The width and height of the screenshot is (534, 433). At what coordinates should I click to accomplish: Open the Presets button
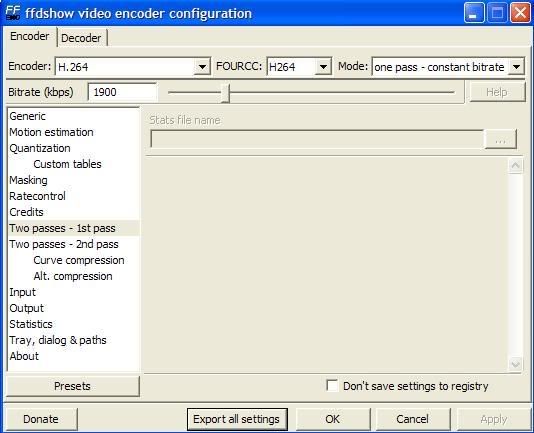click(x=73, y=386)
